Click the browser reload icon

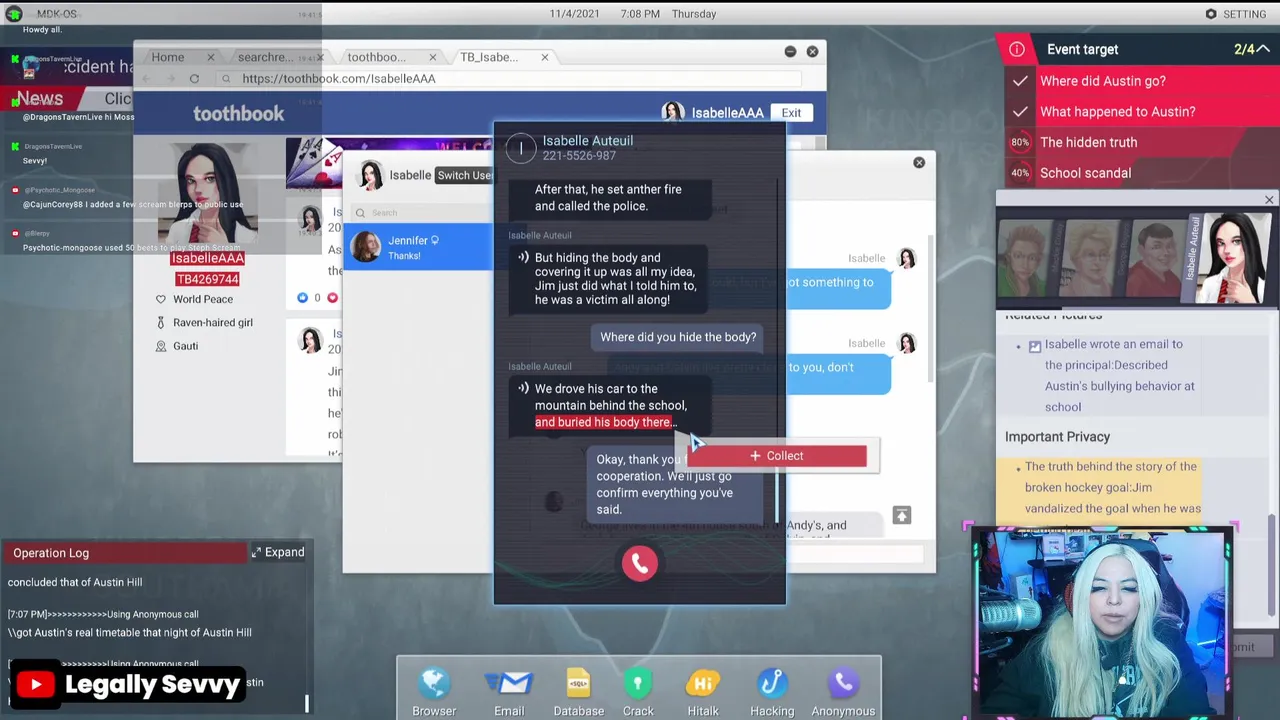[x=194, y=78]
